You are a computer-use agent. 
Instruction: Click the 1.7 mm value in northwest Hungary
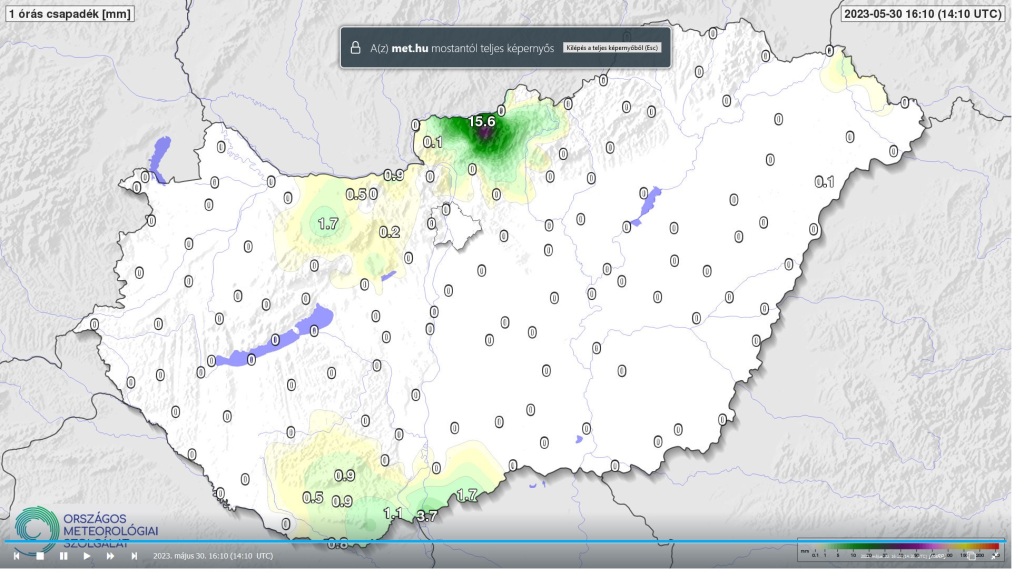click(x=328, y=224)
